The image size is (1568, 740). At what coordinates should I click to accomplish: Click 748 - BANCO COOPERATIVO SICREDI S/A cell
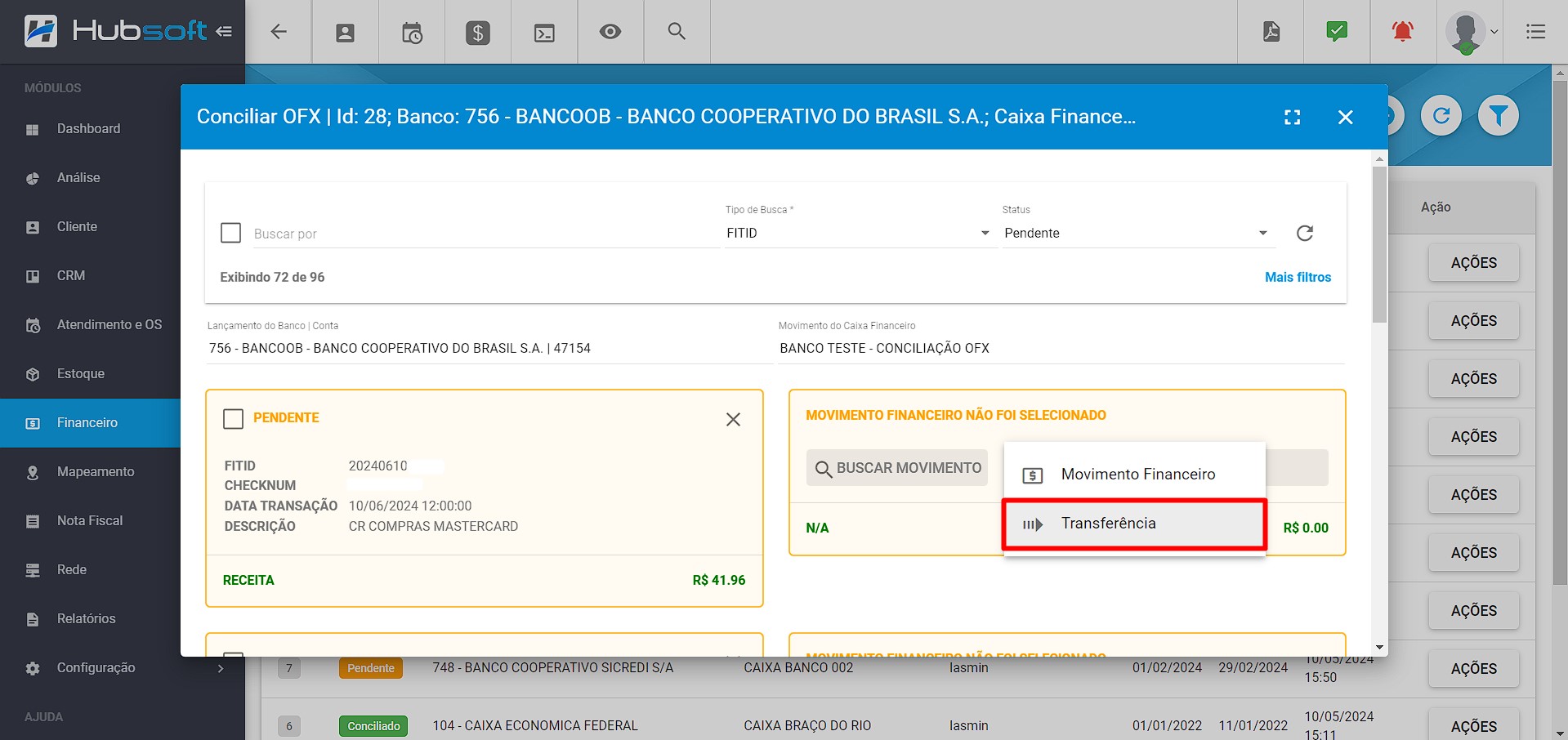click(x=553, y=668)
